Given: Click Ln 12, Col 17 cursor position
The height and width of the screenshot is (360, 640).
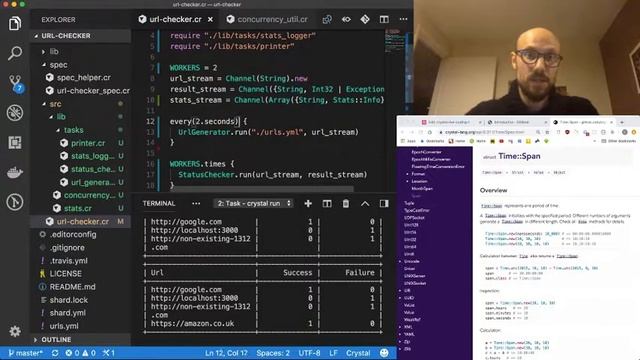Looking at the screenshot, I should [226, 353].
